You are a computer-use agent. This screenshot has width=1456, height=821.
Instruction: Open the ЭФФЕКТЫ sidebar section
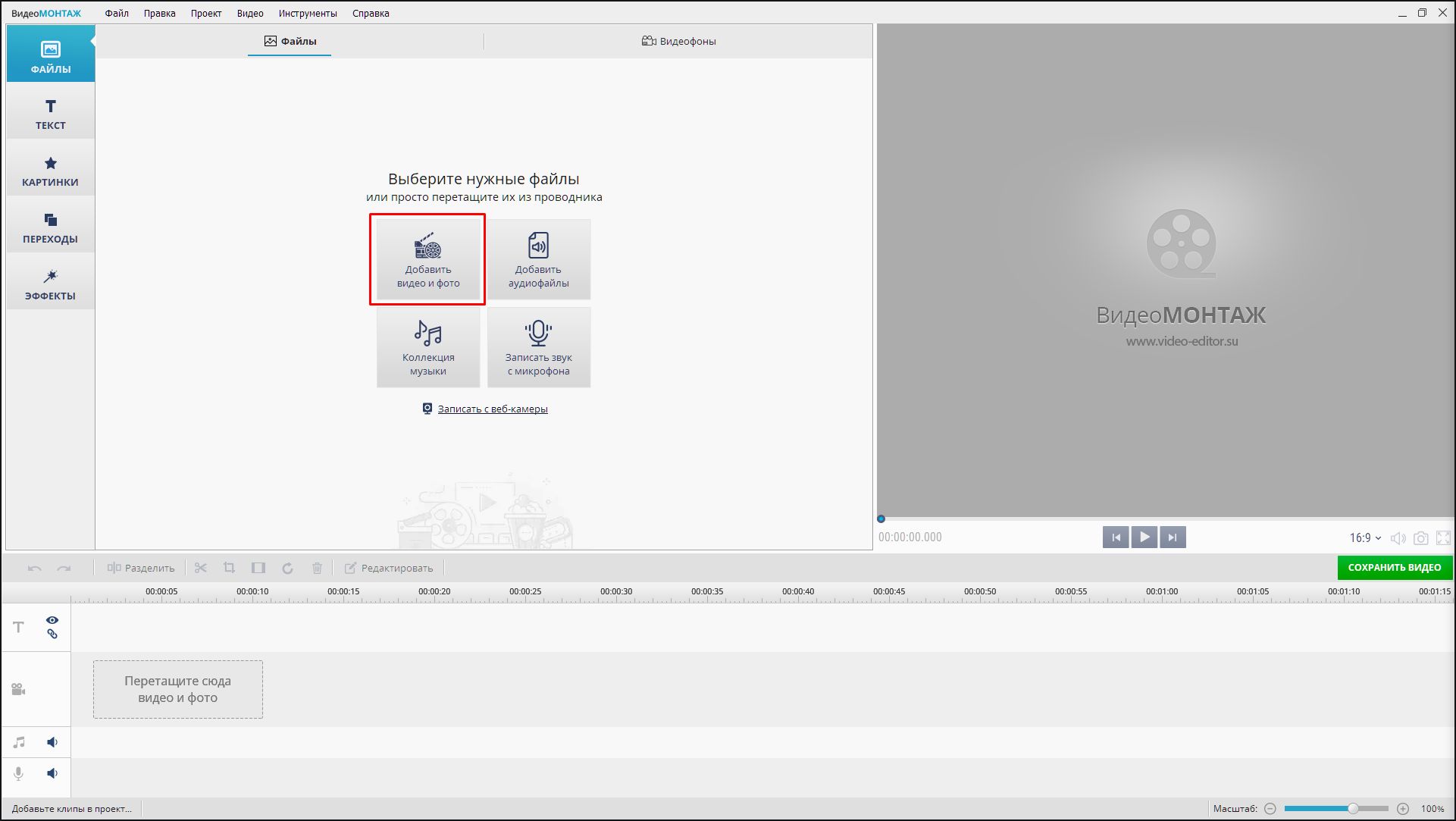[51, 282]
